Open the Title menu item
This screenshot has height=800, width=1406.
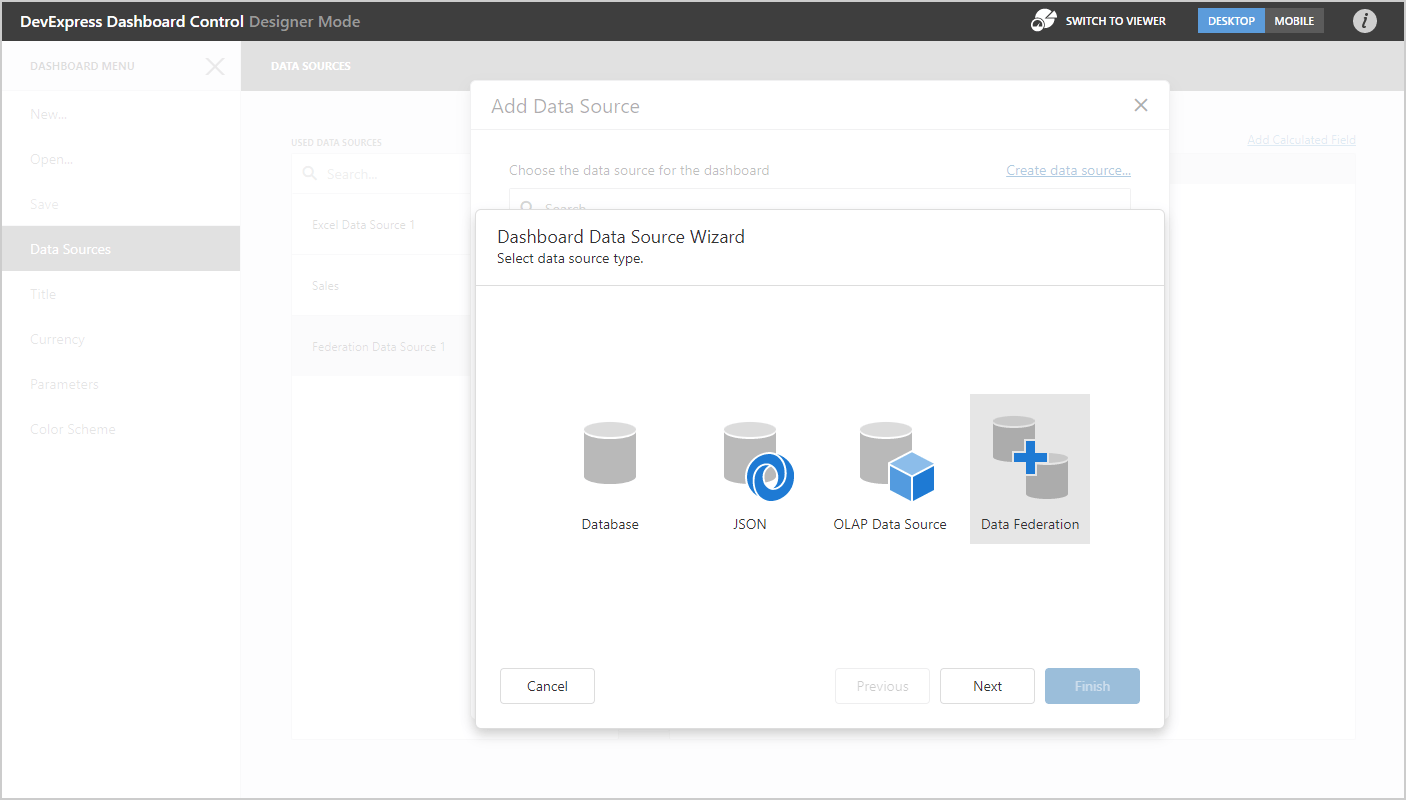[43, 293]
